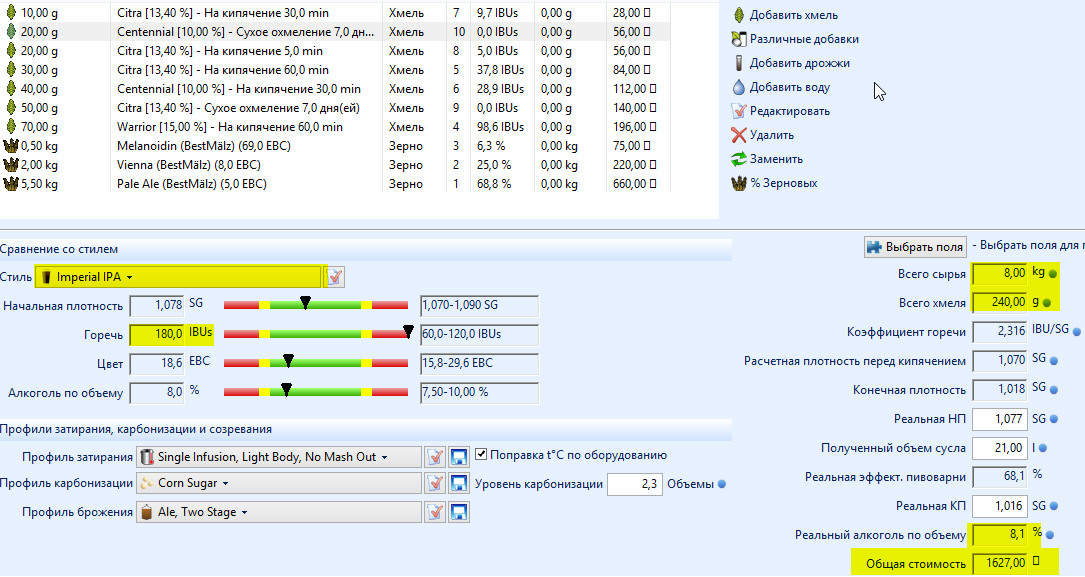Viewport: 1085px width, 577px height.
Task: Select Melanoidin (BestMälz) (69,0 EBC) text
Action: 203,146
